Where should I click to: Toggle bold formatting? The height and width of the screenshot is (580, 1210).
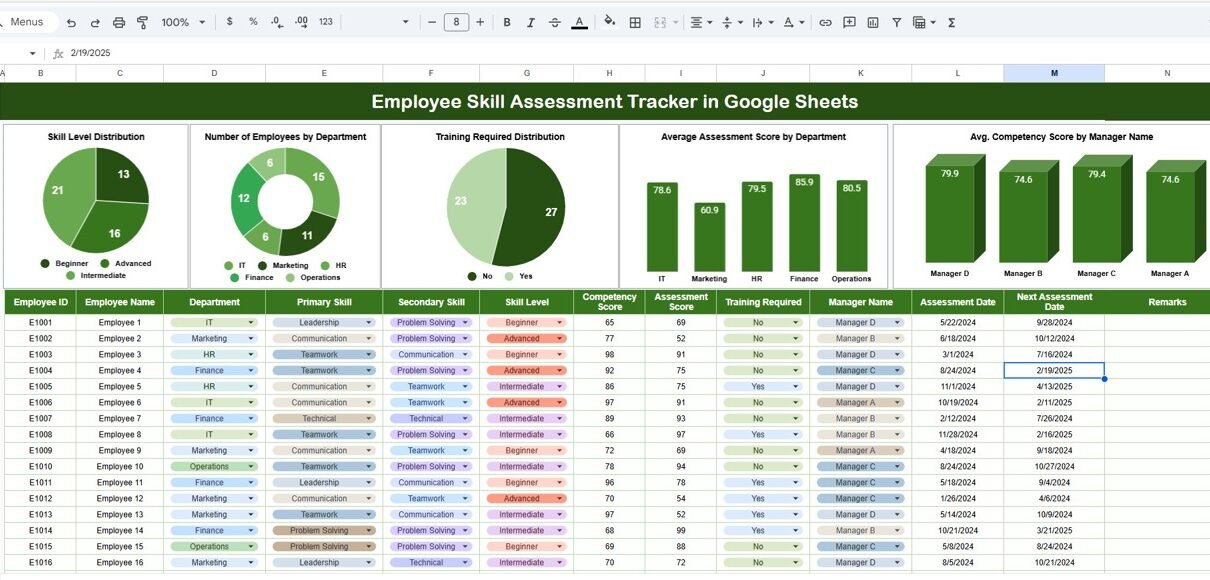coord(507,22)
